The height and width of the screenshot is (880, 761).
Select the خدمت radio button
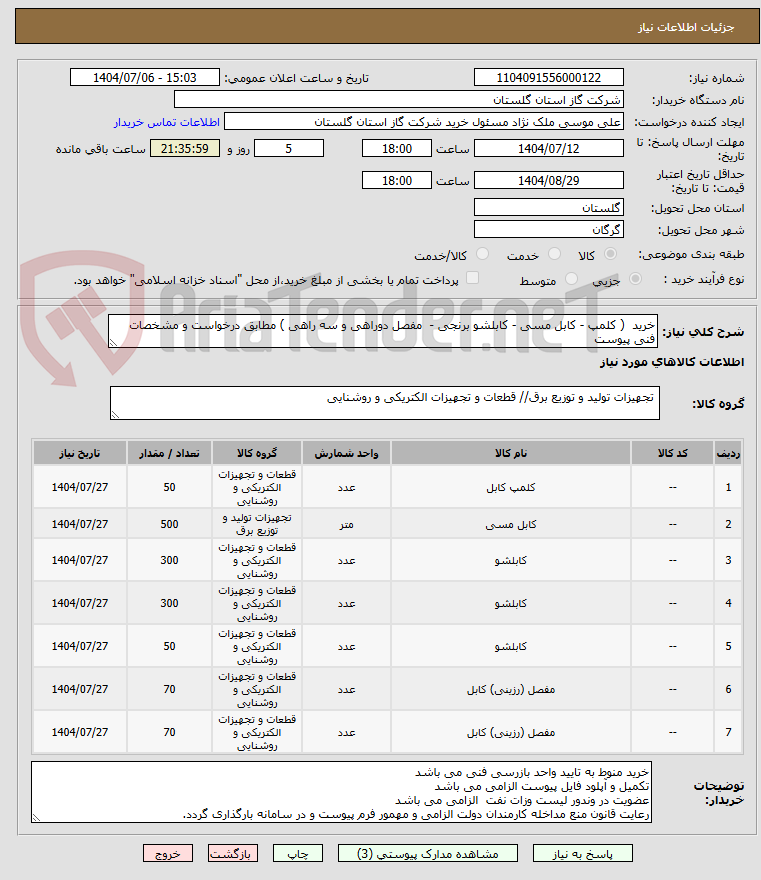coord(554,254)
